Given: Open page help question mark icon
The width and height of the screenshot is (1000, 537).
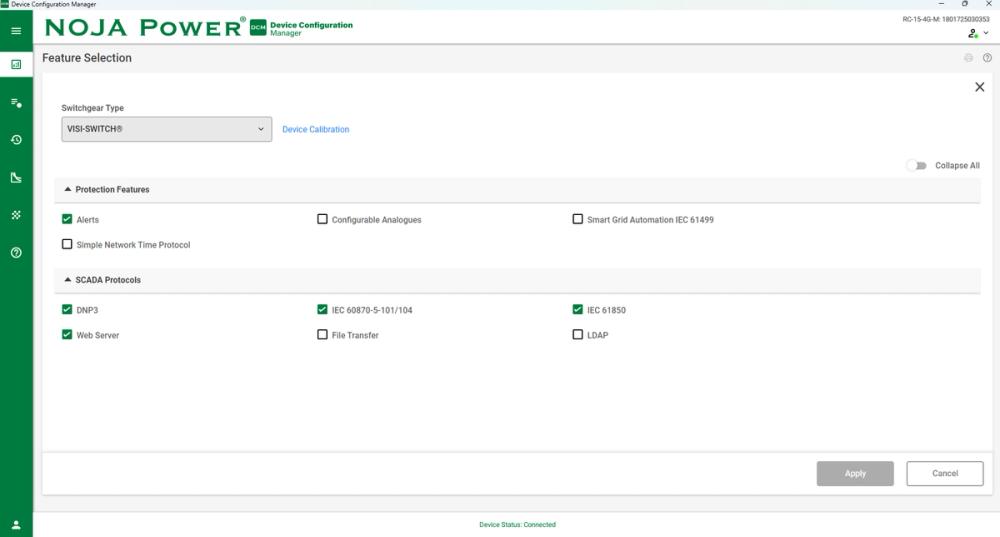Looking at the screenshot, I should pyautogui.click(x=987, y=58).
